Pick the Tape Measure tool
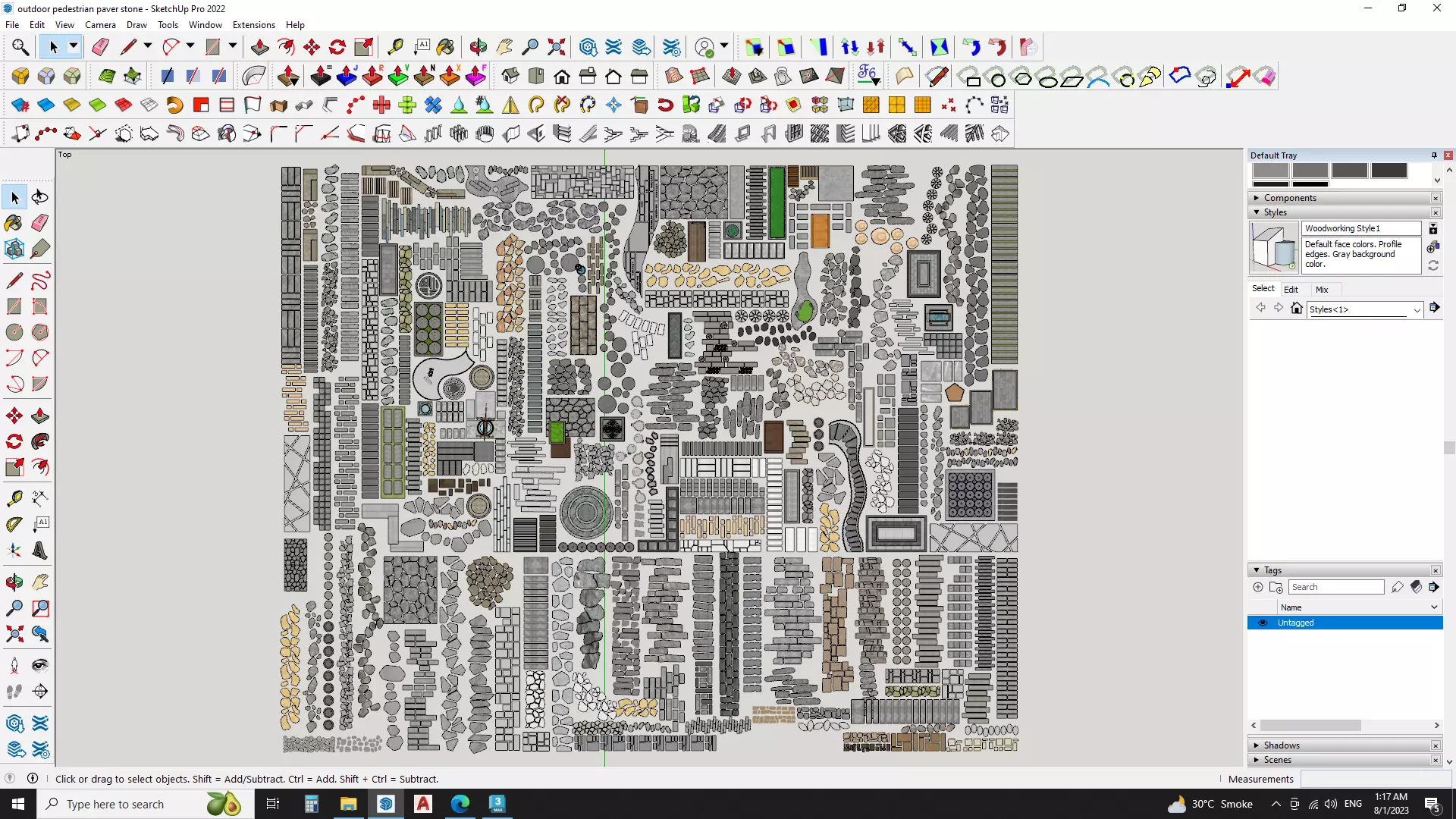Image resolution: width=1456 pixels, height=819 pixels. tap(14, 498)
